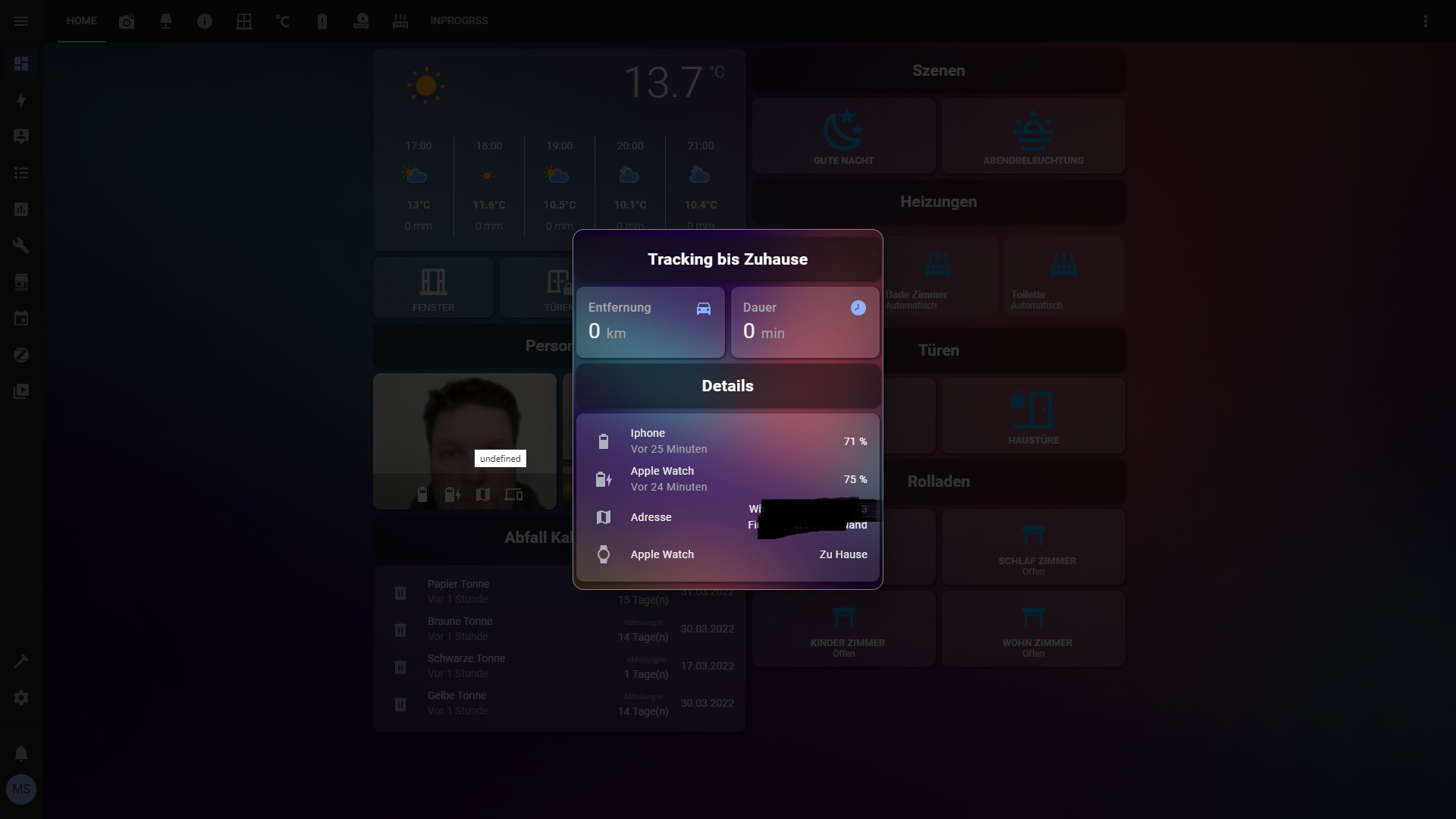
Task: Click the battery icon under the person photo
Action: coord(422,495)
